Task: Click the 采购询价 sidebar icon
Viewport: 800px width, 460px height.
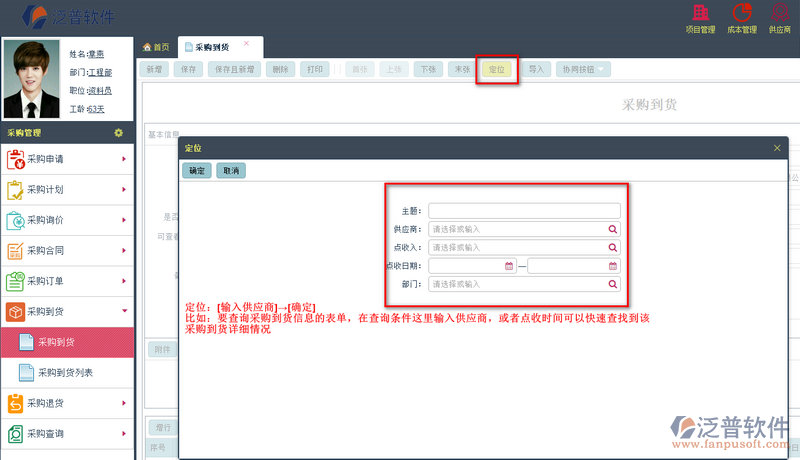Action: coord(15,220)
